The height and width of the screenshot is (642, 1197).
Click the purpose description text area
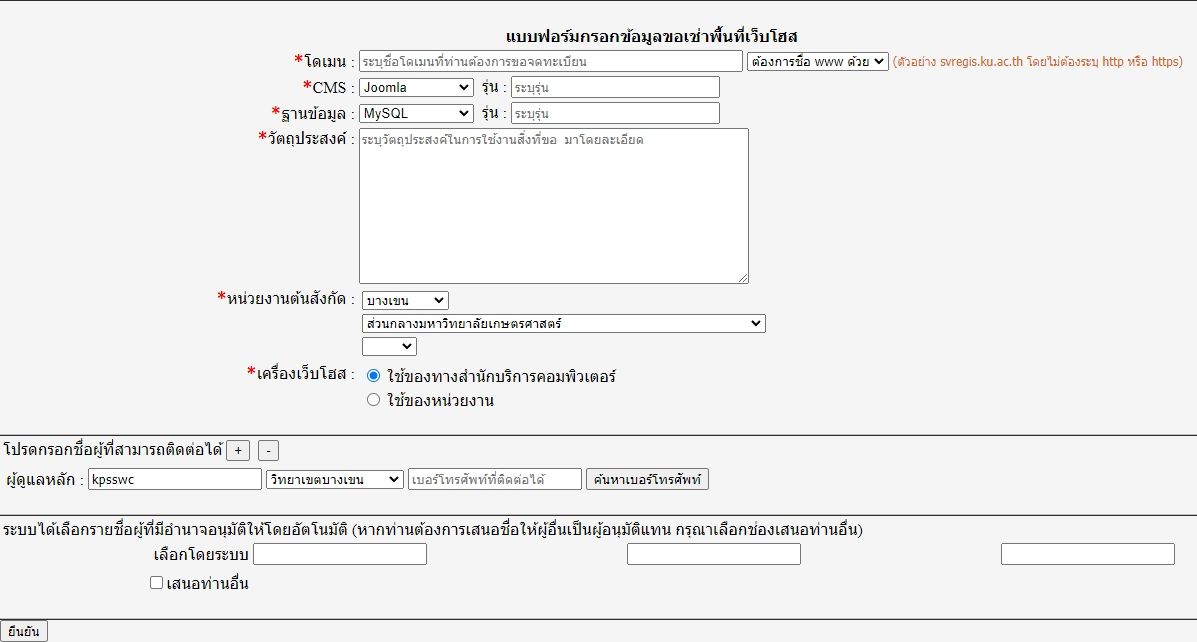553,205
